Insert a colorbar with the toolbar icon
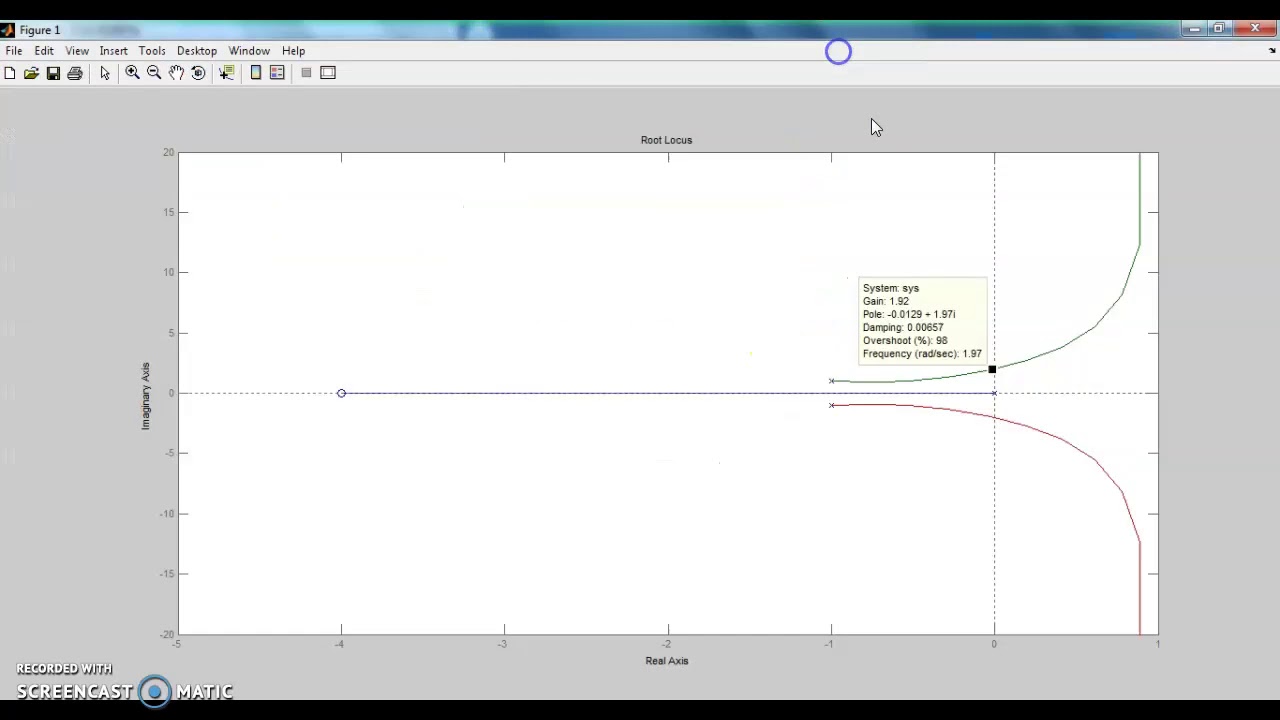1280x720 pixels. click(x=256, y=73)
